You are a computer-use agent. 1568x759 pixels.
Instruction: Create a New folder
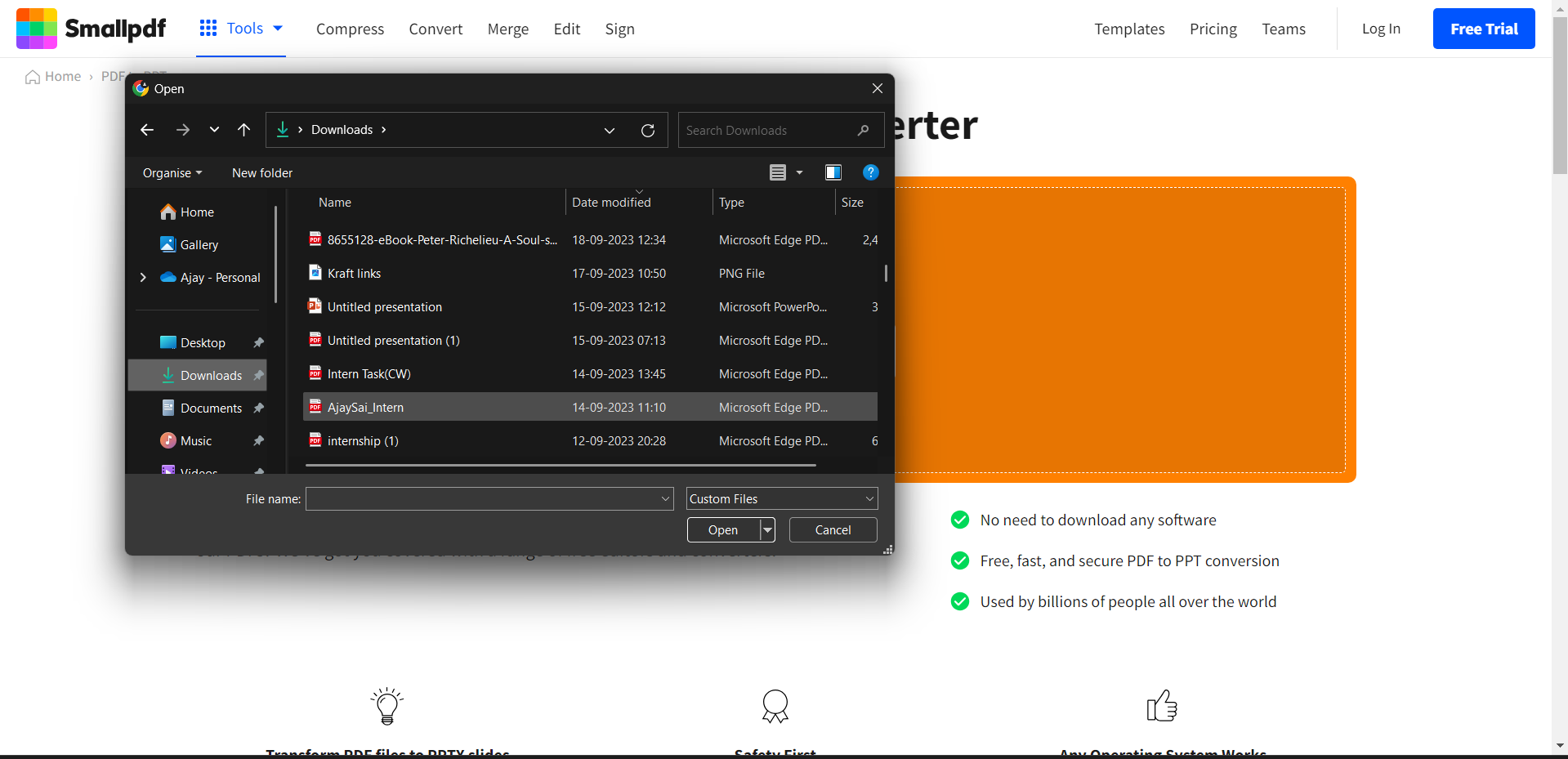pos(262,173)
